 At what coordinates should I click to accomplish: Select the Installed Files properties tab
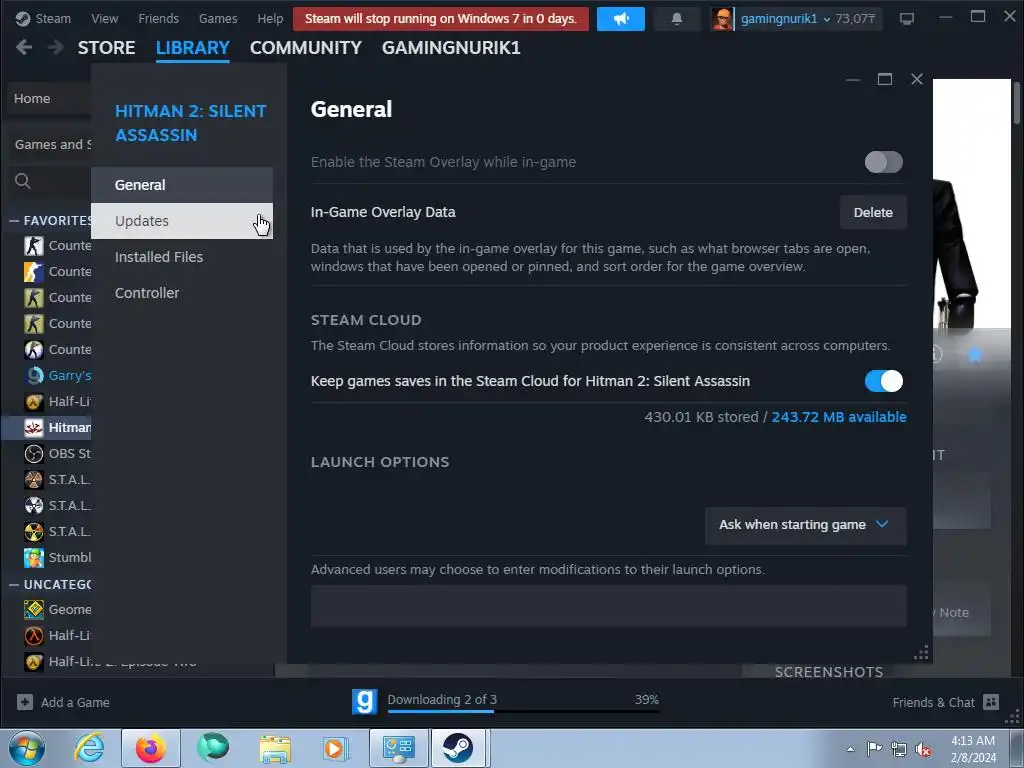(182, 257)
